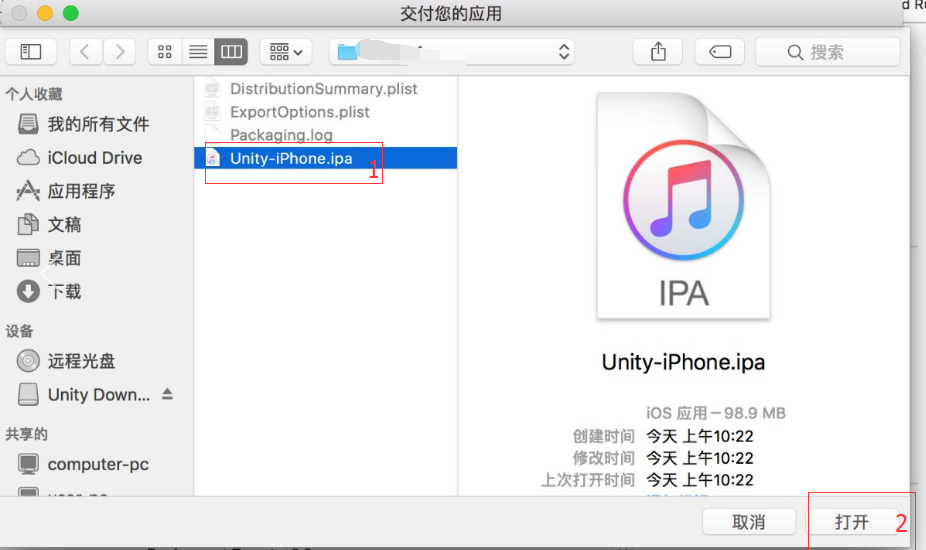
Task: Click the edit tags button
Action: pos(720,52)
